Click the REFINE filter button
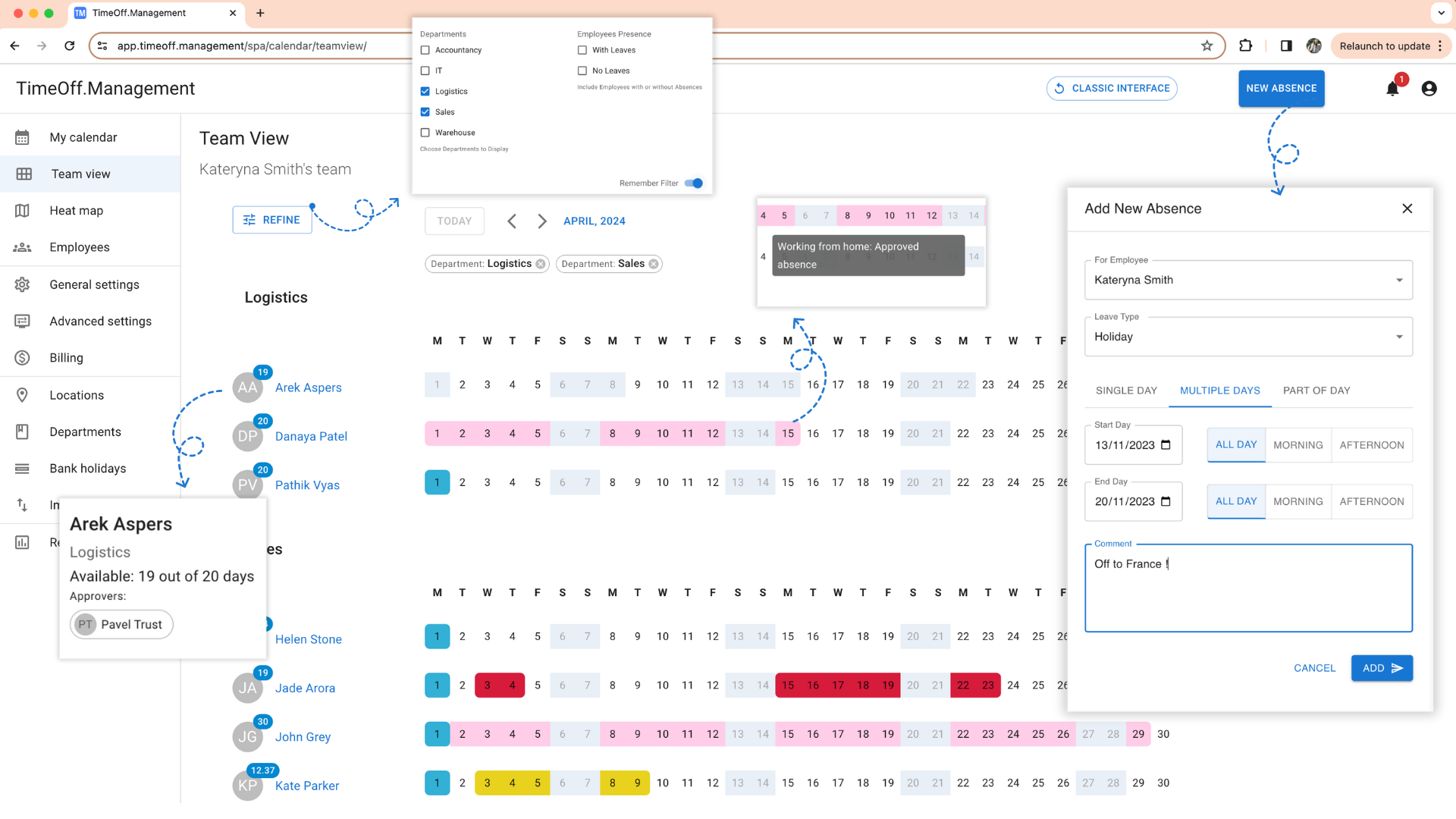 click(272, 220)
